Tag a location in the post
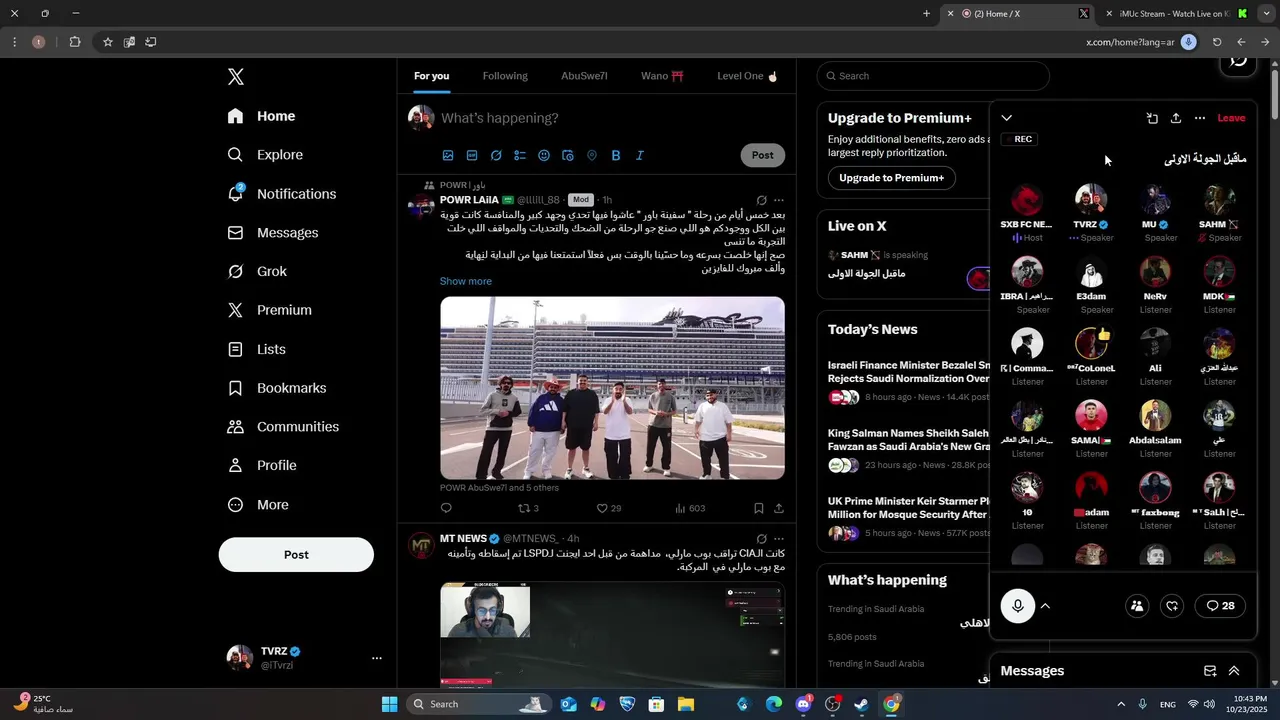1280x720 pixels. (x=592, y=155)
